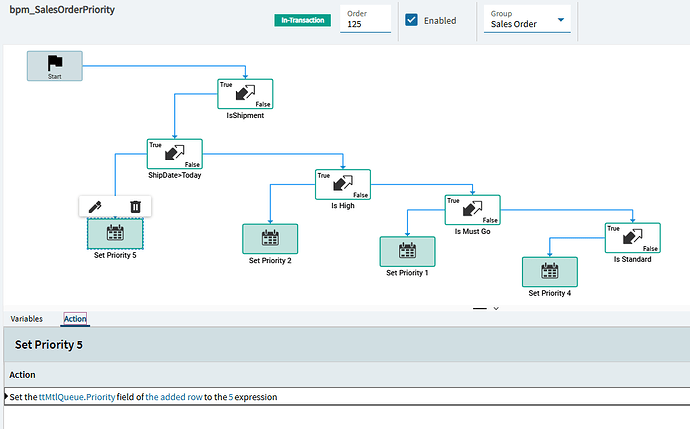690x429 pixels.
Task: Click the pencil edit icon
Action: 95,206
